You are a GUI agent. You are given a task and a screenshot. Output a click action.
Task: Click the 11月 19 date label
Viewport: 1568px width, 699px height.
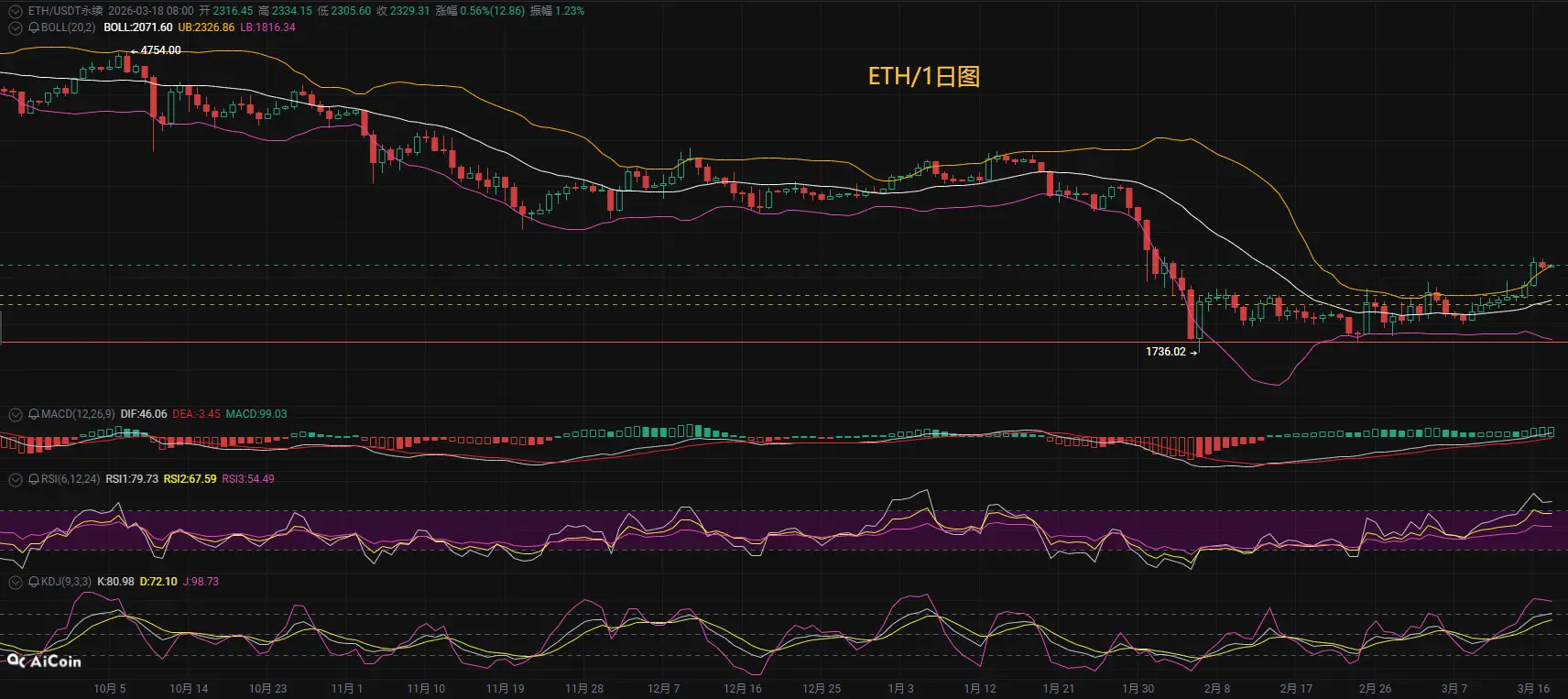505,689
